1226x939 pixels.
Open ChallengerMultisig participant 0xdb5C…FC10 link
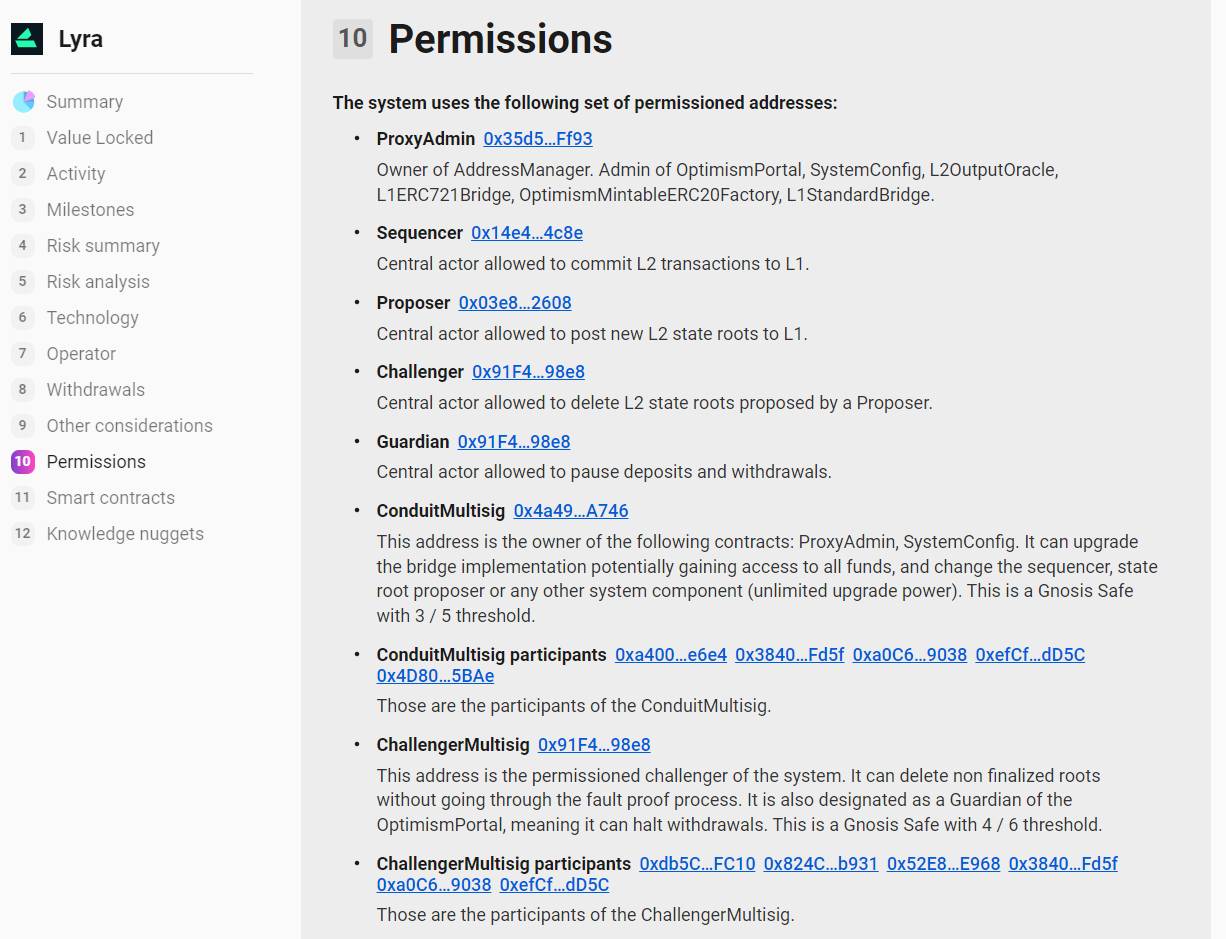(698, 864)
